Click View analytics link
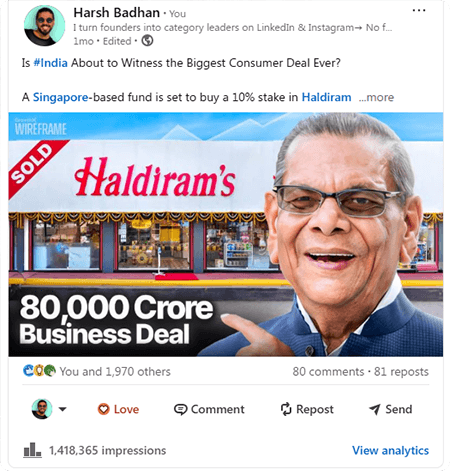 coord(390,450)
